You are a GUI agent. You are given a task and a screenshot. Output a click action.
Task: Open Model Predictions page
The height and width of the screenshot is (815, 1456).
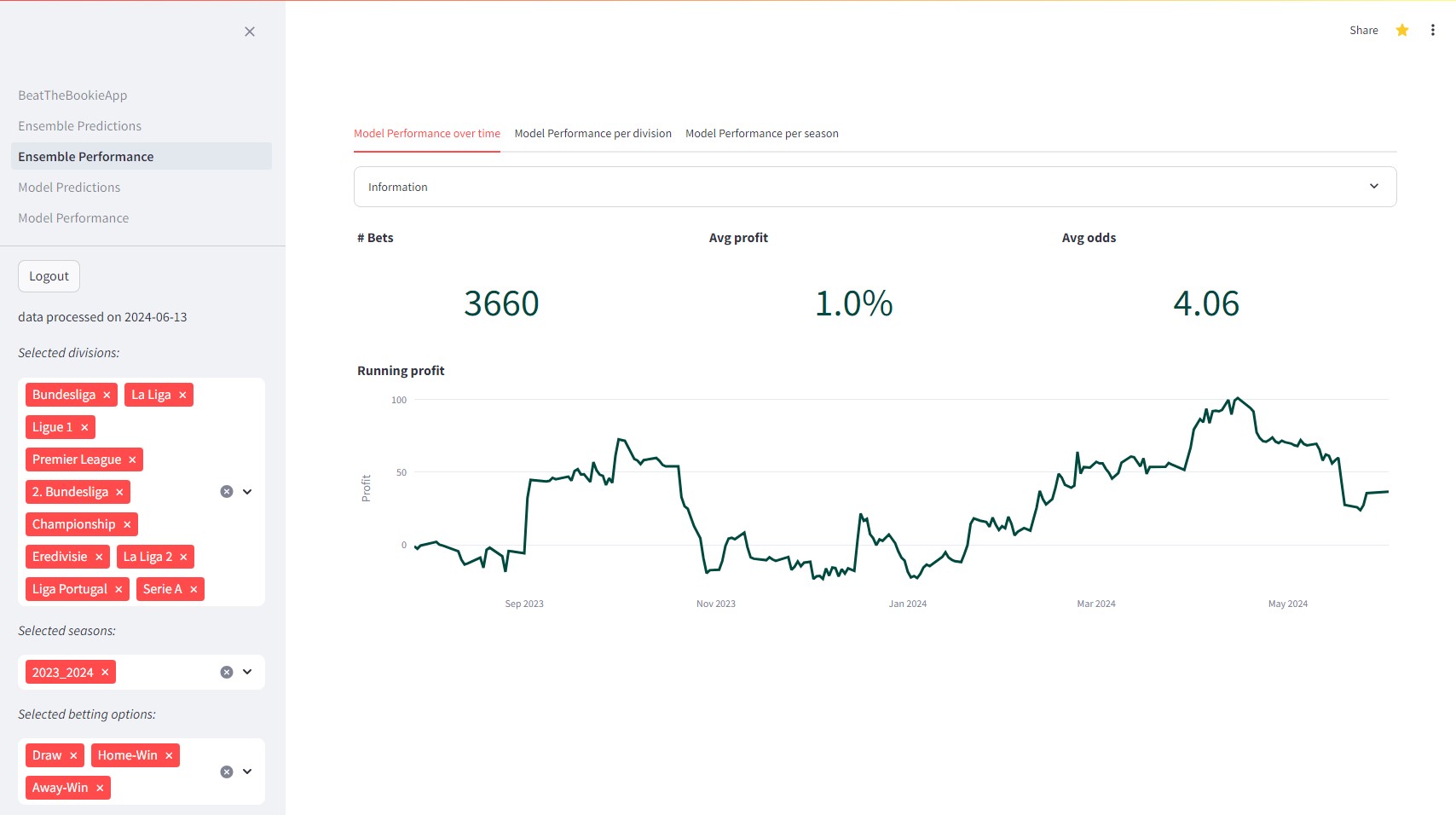click(69, 187)
